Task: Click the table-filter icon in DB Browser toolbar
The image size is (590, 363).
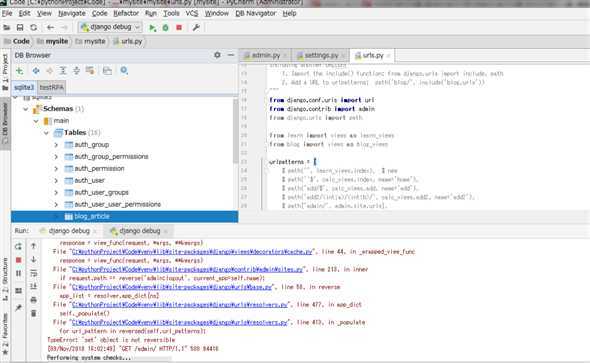Action: (x=90, y=71)
